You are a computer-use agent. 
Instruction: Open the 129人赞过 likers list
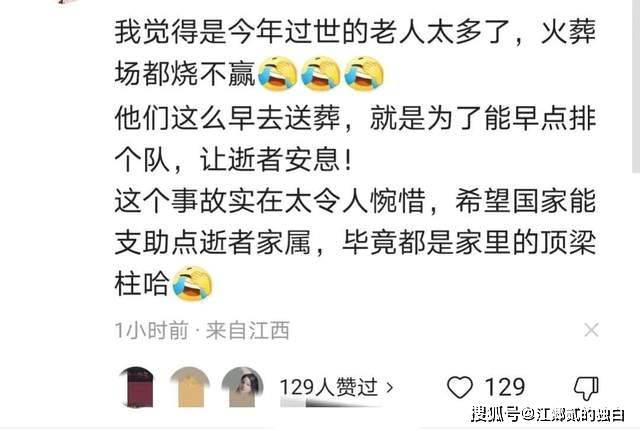[336, 387]
